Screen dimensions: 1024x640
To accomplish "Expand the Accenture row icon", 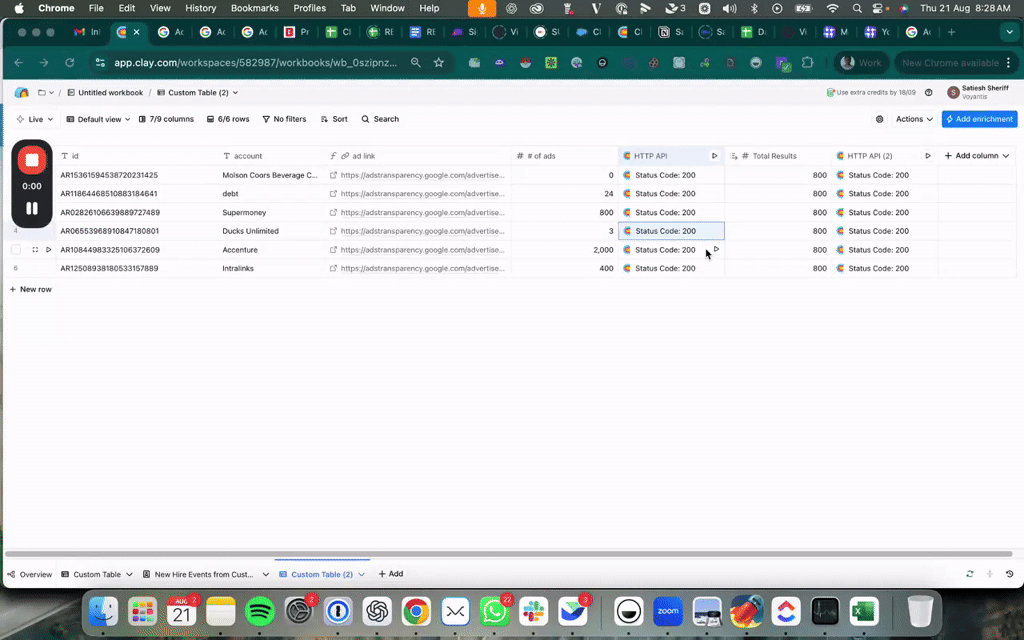I will [35, 250].
